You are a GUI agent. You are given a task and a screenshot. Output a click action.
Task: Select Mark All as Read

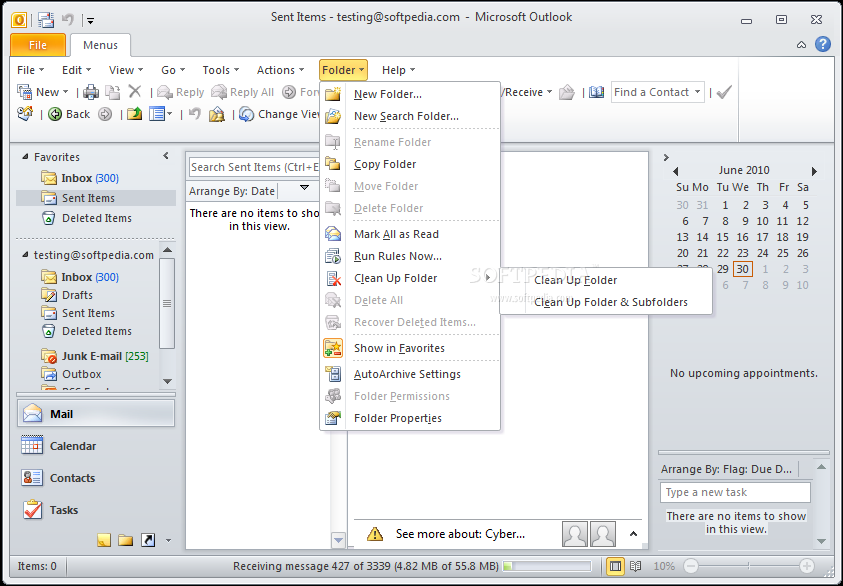coord(410,234)
